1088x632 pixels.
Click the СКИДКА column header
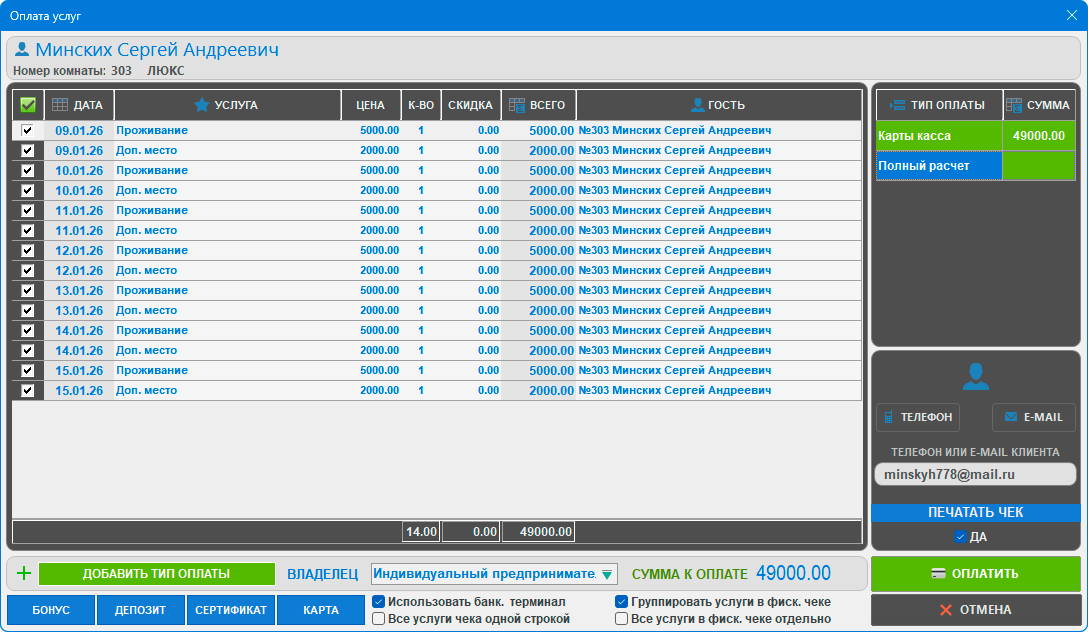coord(470,105)
